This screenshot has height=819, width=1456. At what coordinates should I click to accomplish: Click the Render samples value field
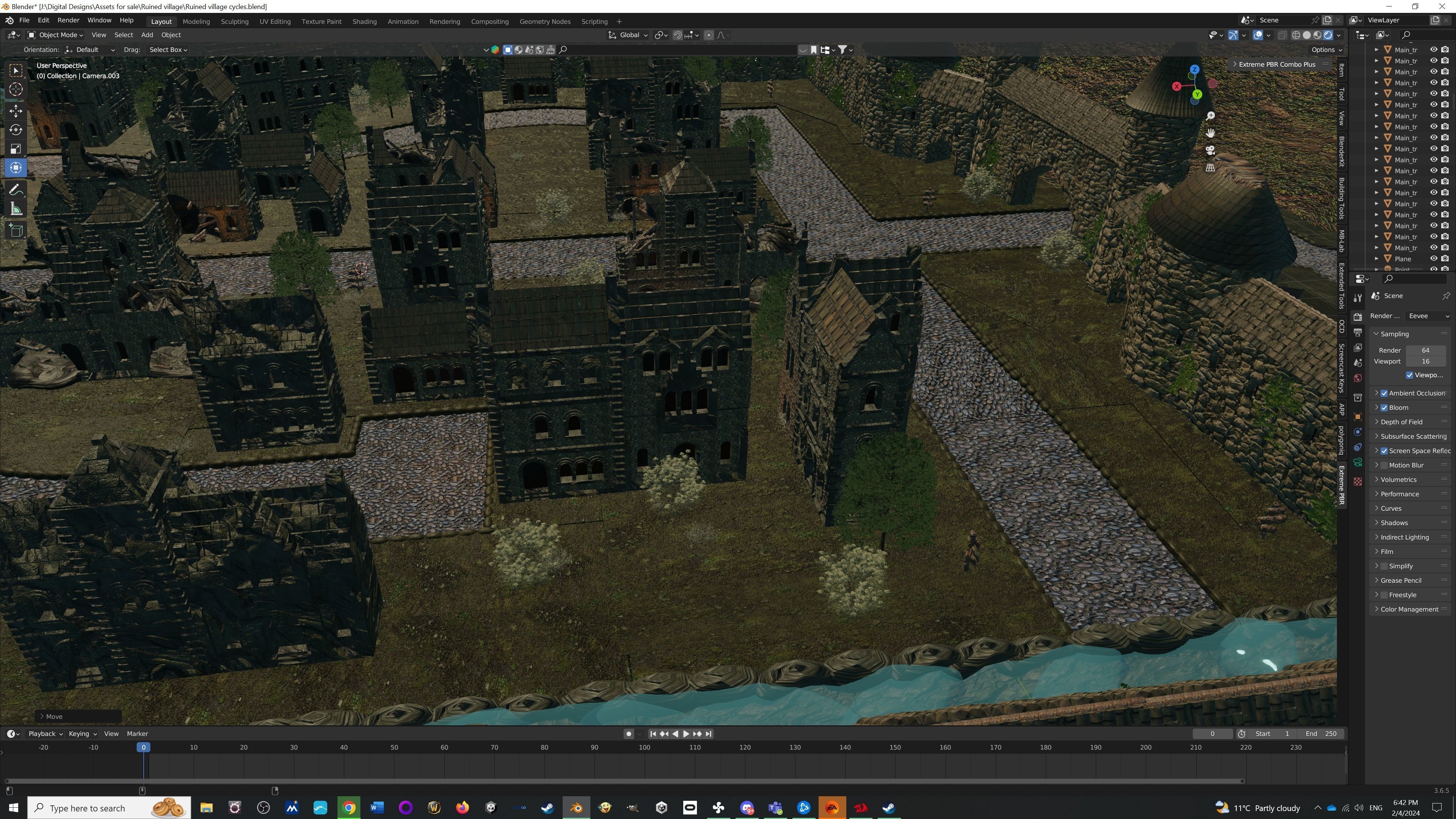(1426, 350)
